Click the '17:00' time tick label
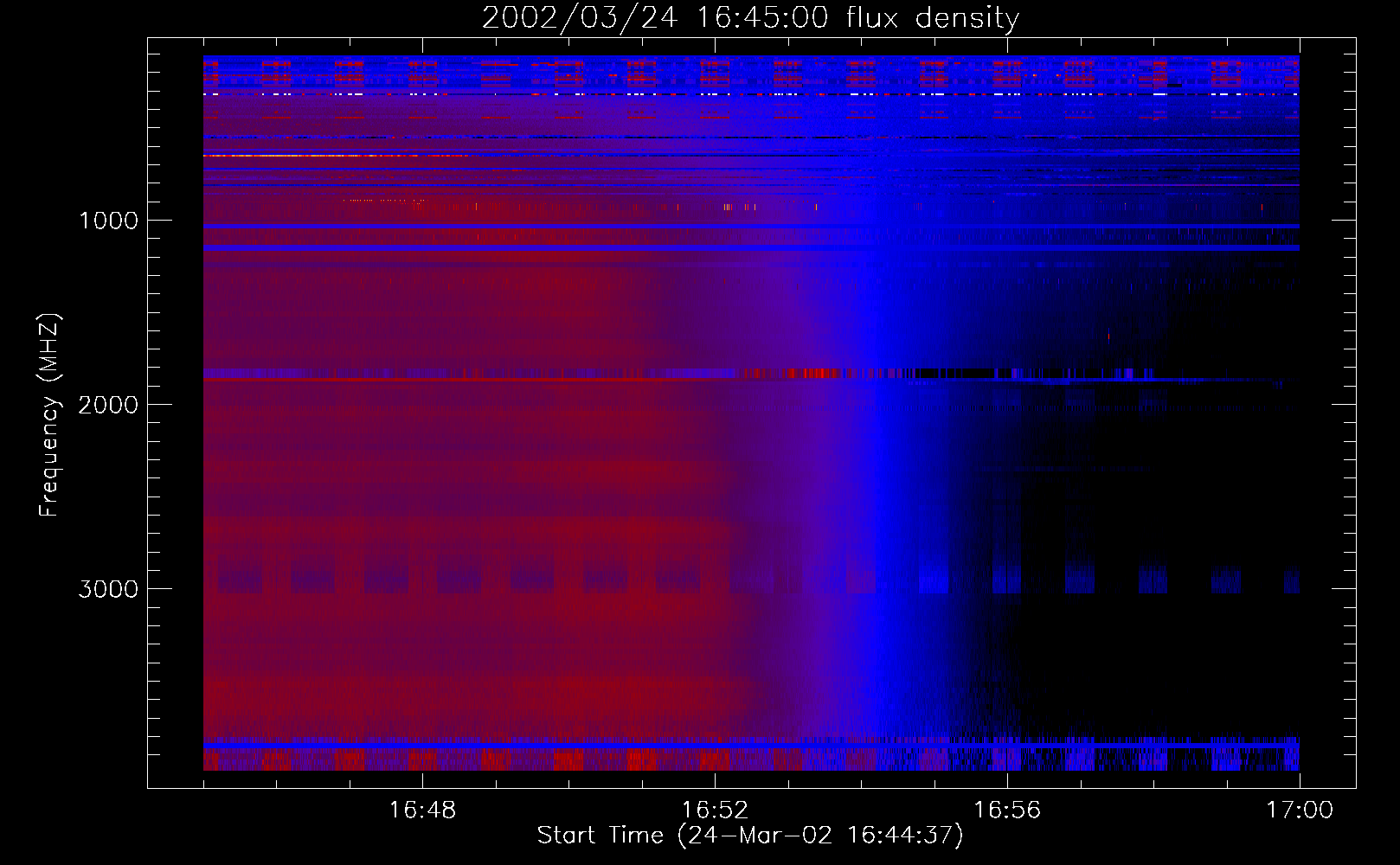 tap(1300, 811)
